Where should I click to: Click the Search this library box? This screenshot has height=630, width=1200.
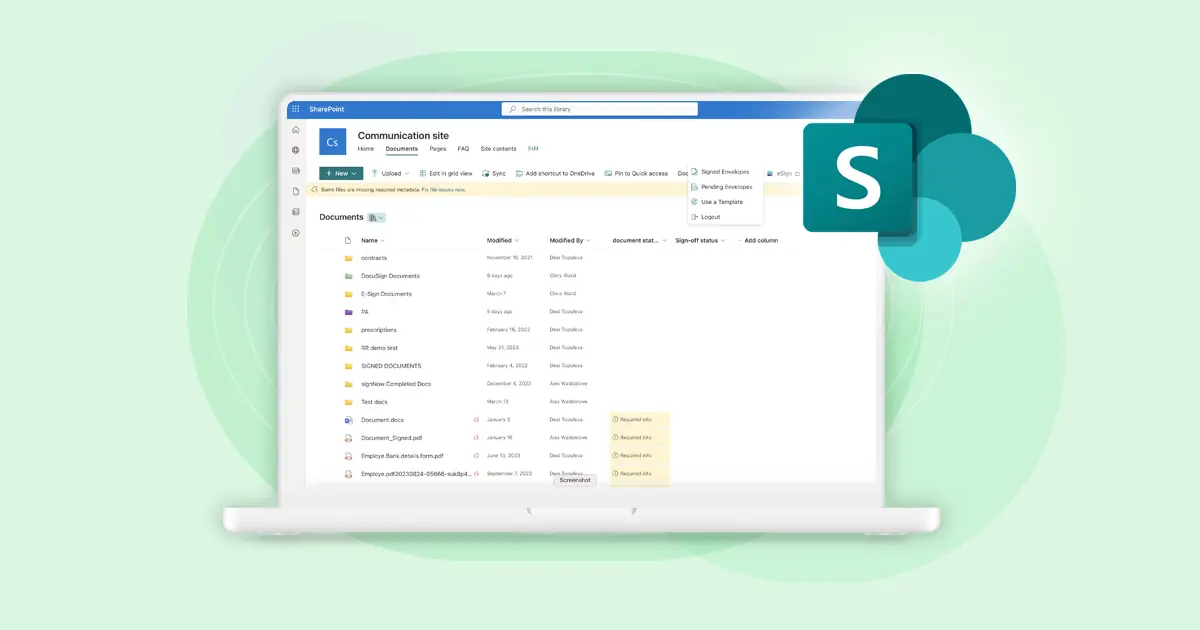tap(599, 109)
